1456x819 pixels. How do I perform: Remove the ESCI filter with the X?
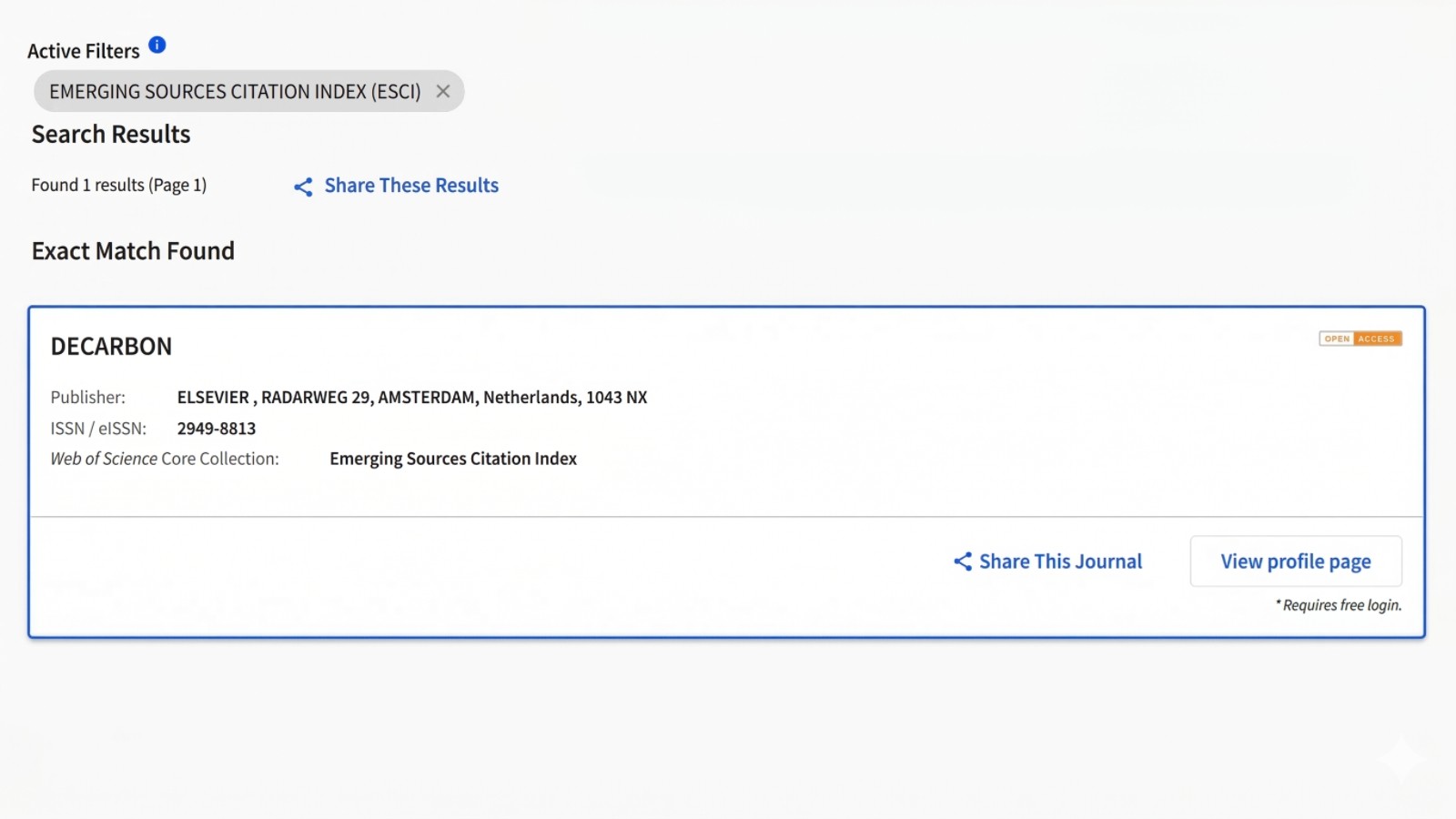(443, 91)
